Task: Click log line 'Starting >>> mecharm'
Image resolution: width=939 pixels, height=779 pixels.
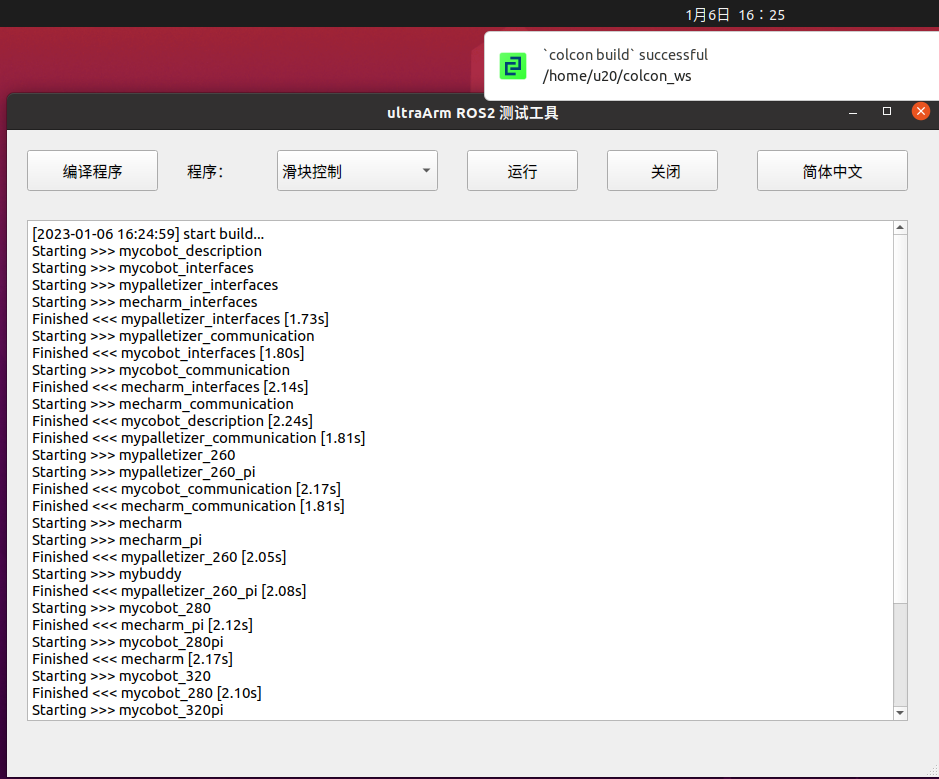Action: coord(107,523)
